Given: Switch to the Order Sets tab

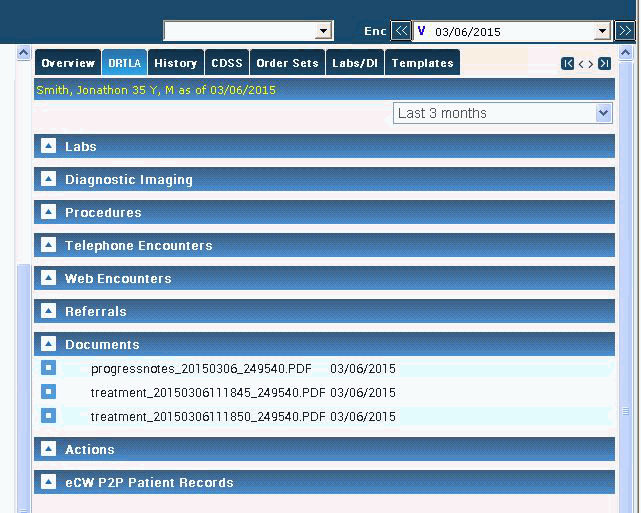Looking at the screenshot, I should [287, 63].
